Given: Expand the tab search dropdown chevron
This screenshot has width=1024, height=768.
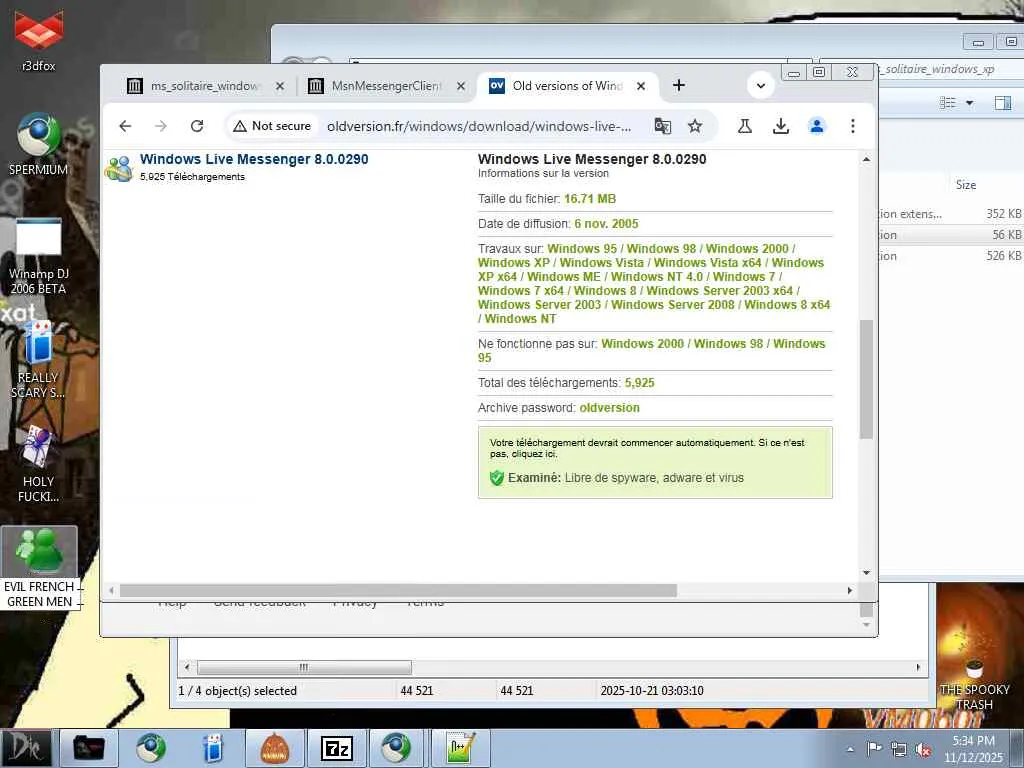Looking at the screenshot, I should [x=761, y=86].
